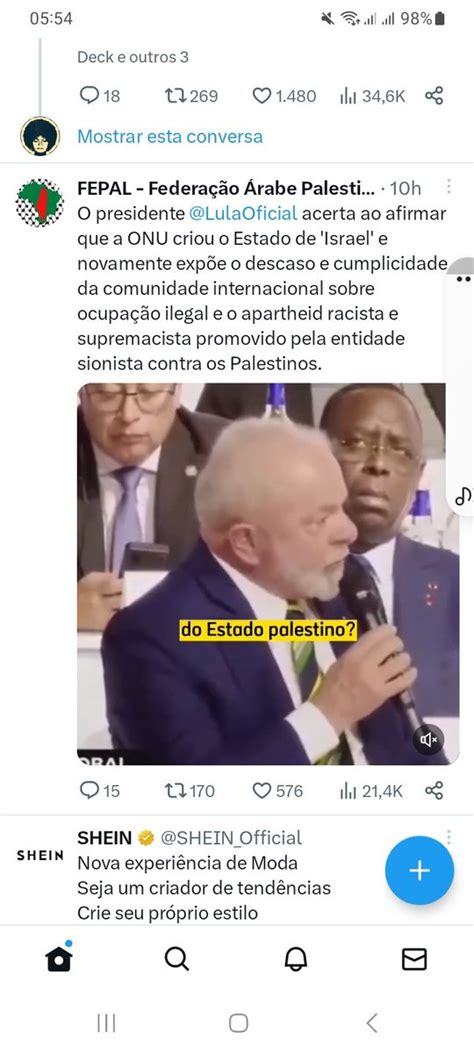474x1053 pixels.
Task: Retweet the top post with 269 reposts
Action: coord(191,96)
